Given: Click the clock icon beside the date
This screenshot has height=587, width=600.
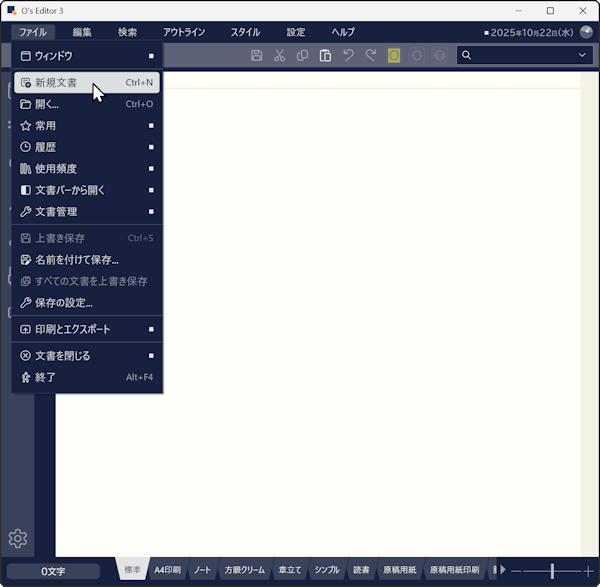Looking at the screenshot, I should (x=586, y=32).
